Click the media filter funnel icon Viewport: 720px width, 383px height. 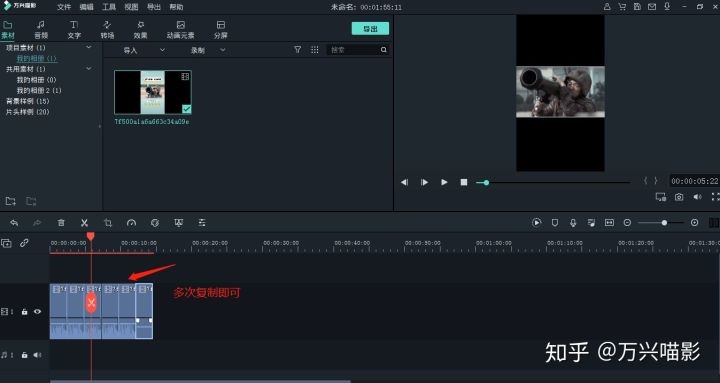point(298,50)
